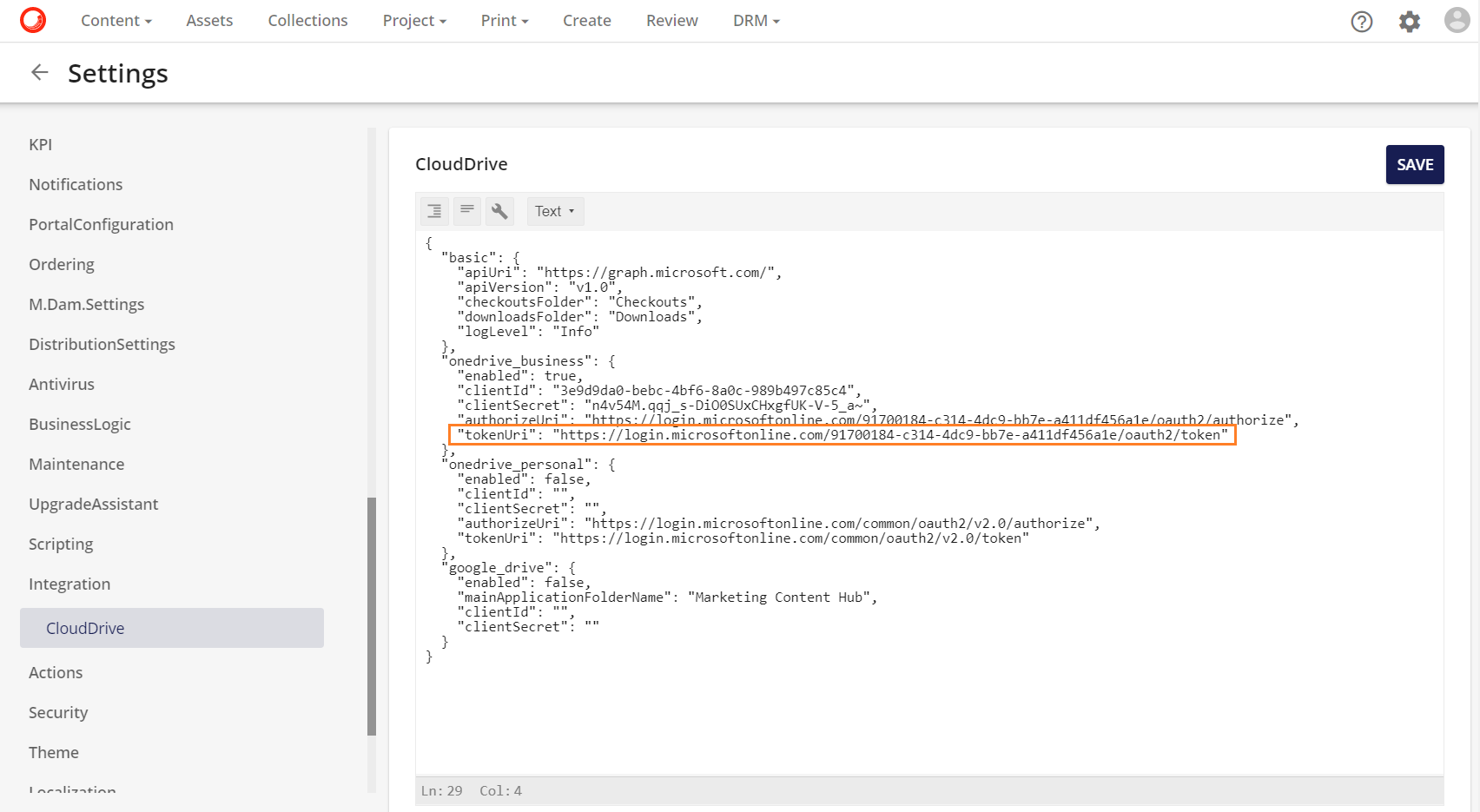Click the "logLevel": "Info" line
The width and height of the screenshot is (1480, 812).
pos(528,331)
